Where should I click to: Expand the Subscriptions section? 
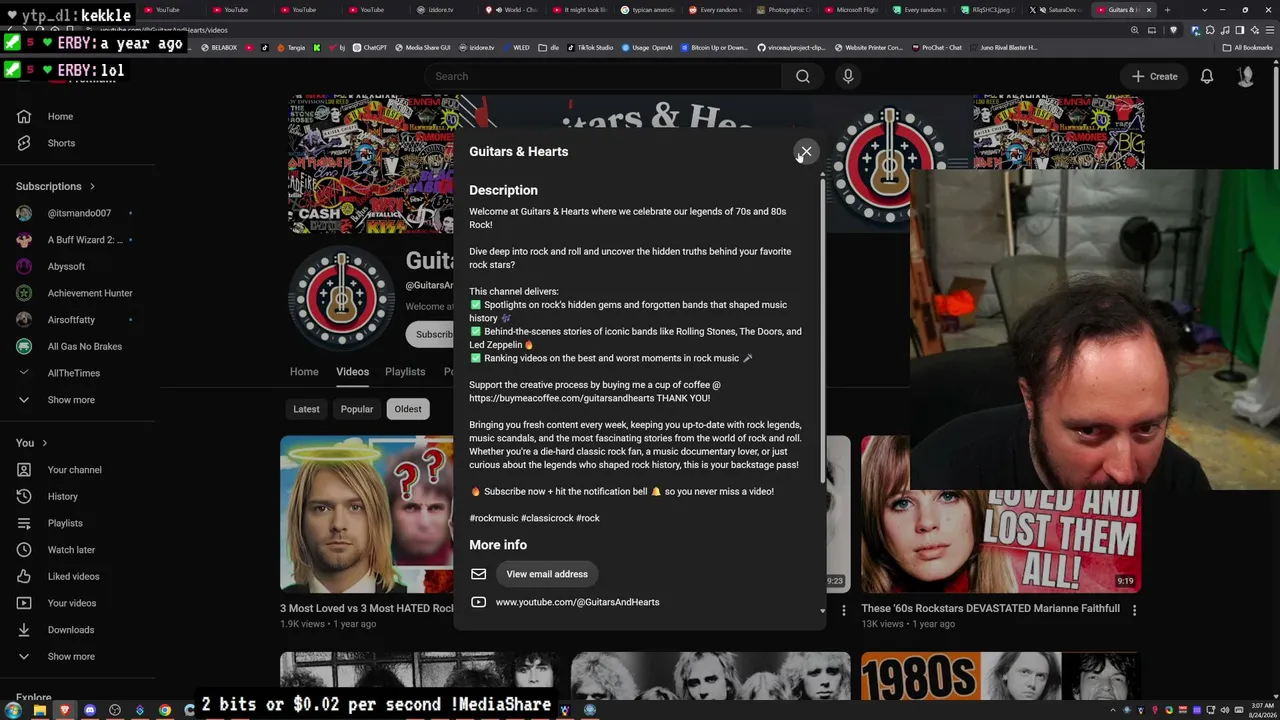click(56, 186)
